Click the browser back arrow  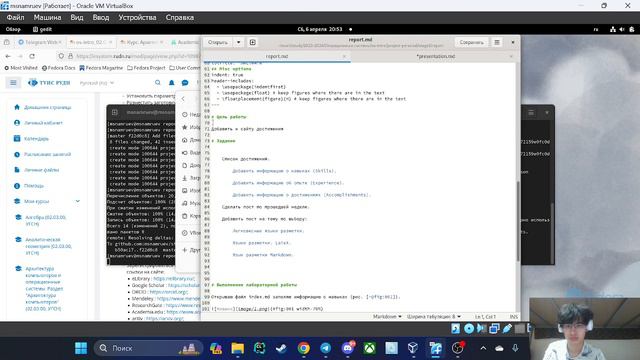8,56
